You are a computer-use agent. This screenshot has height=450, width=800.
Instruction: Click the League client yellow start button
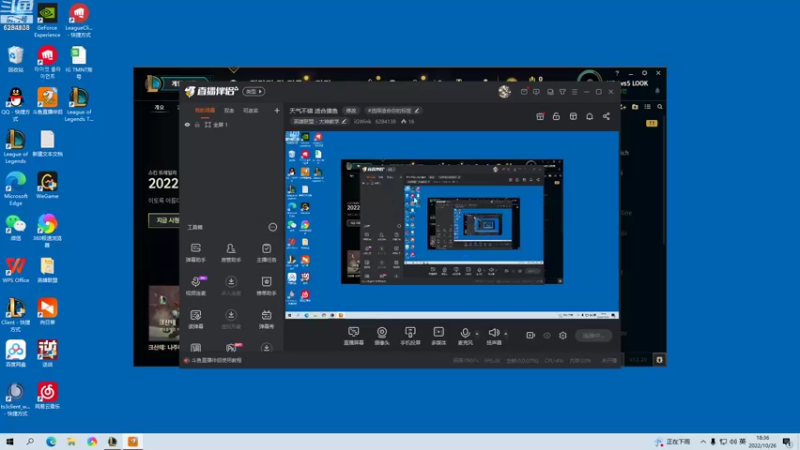click(x=164, y=220)
